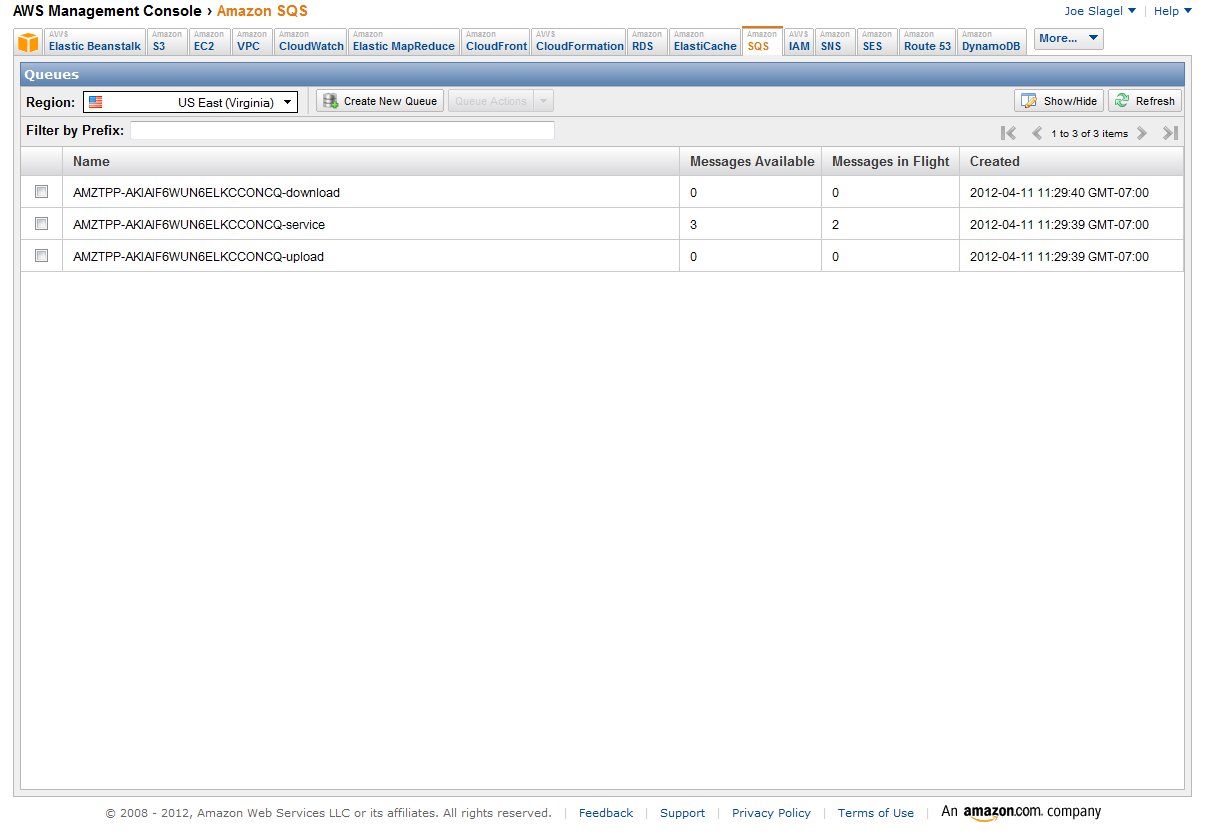This screenshot has width=1210, height=834.
Task: Select the checkbox for the service queue
Action: pyautogui.click(x=41, y=223)
